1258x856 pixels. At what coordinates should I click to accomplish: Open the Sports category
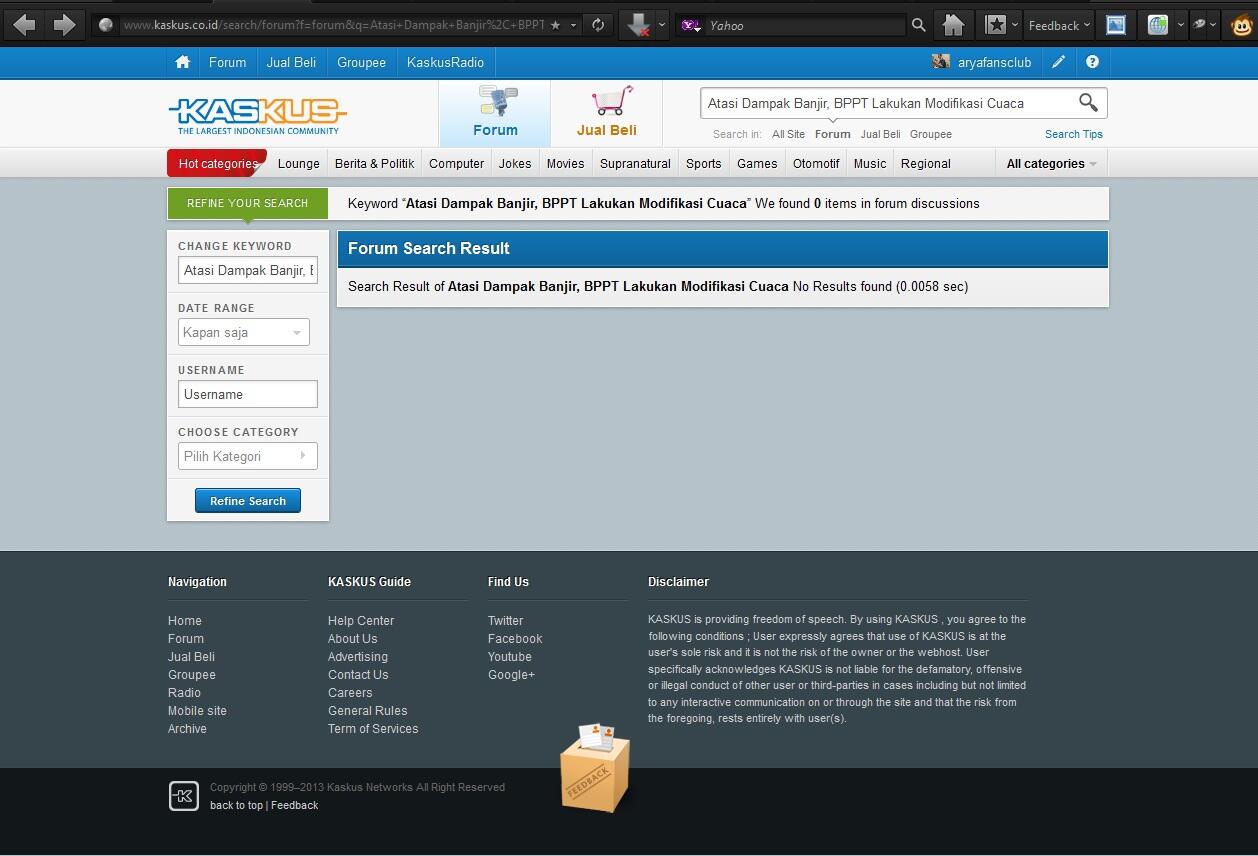pos(703,164)
